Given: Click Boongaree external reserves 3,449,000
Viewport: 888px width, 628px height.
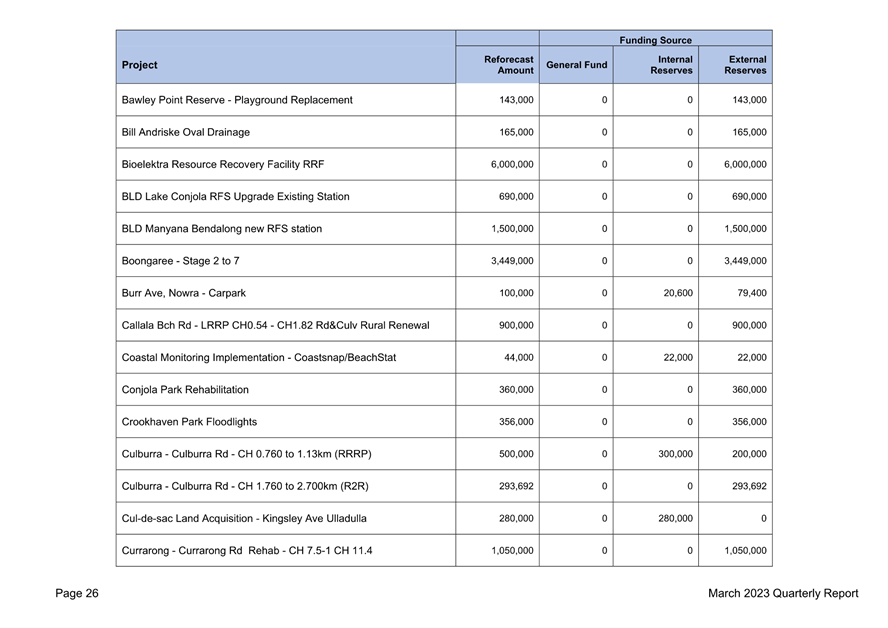Looking at the screenshot, I should click(x=745, y=261).
